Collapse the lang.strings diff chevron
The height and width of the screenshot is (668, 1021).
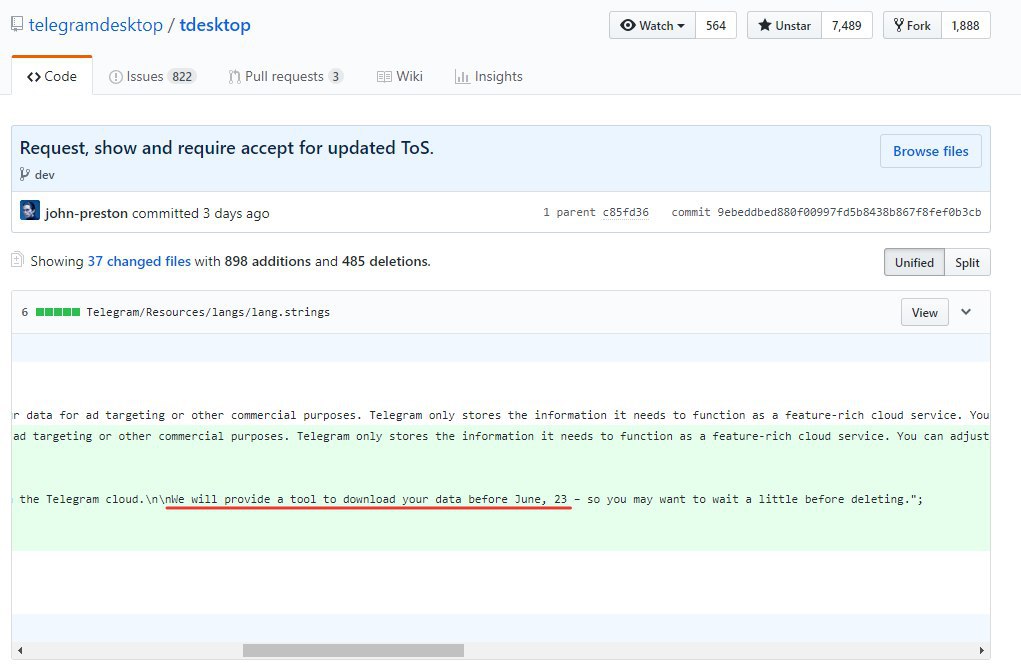[x=966, y=312]
